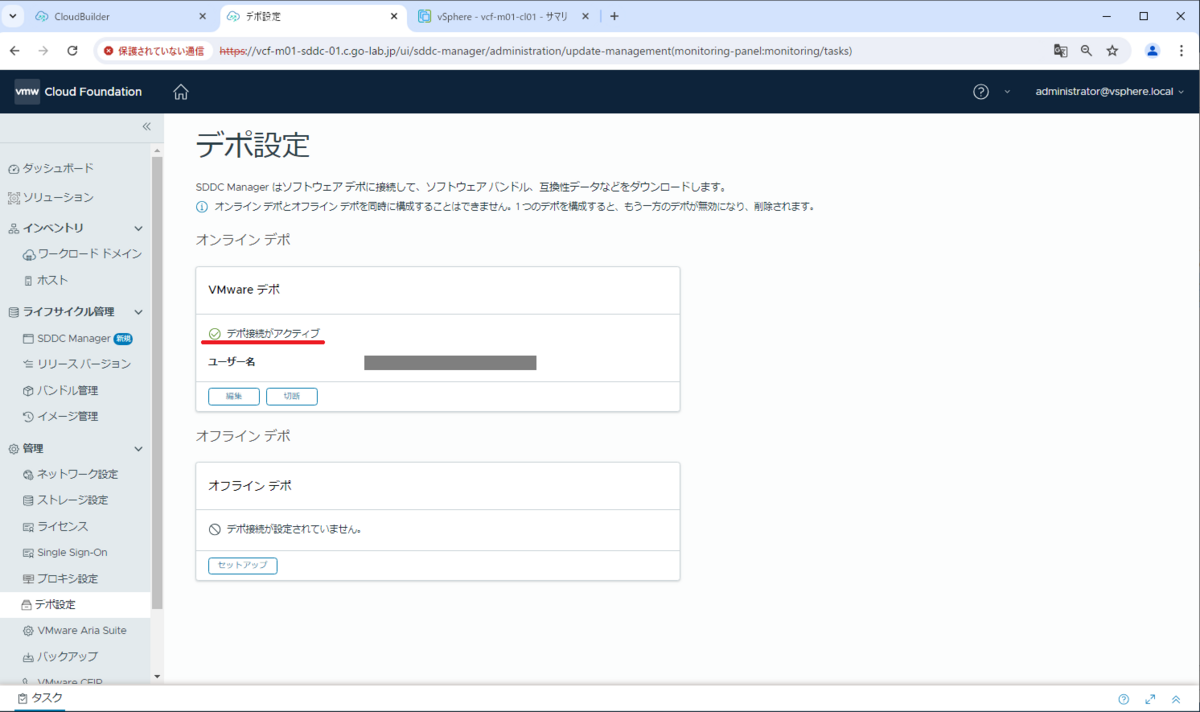Expand task panel upward with arrow
The height and width of the screenshot is (712, 1200).
coord(1176,699)
